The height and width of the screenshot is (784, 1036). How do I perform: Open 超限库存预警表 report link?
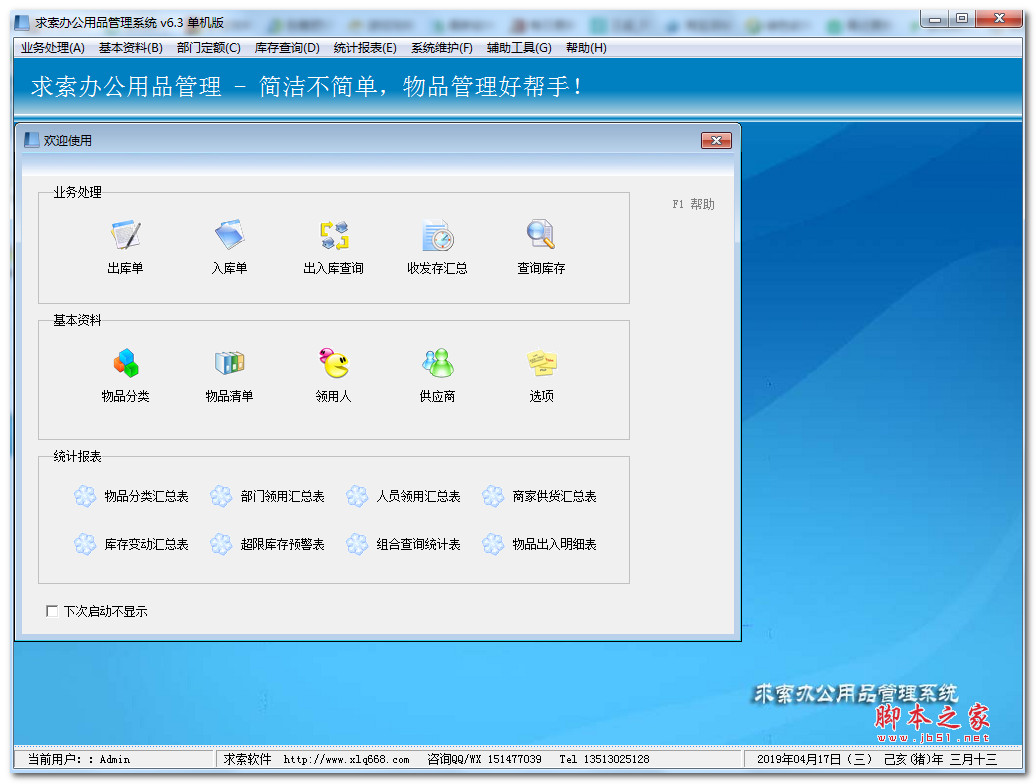click(x=283, y=544)
